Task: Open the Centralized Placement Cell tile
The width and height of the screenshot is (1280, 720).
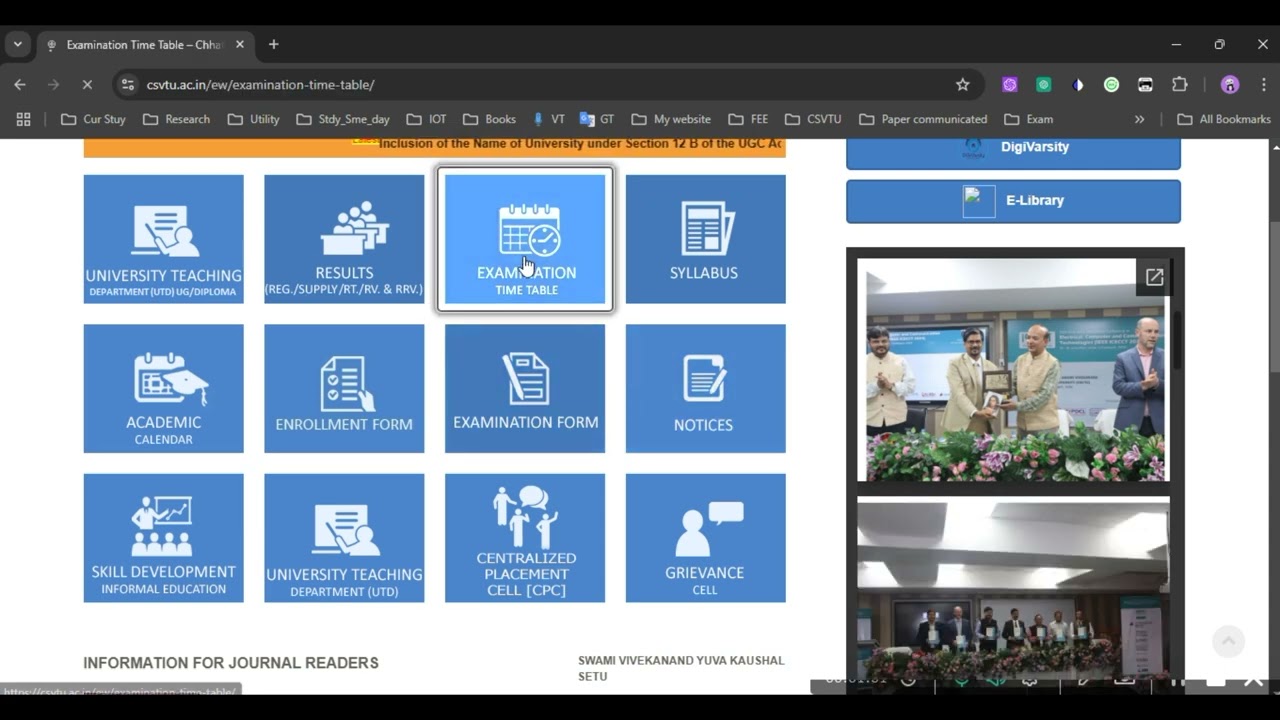Action: (525, 538)
